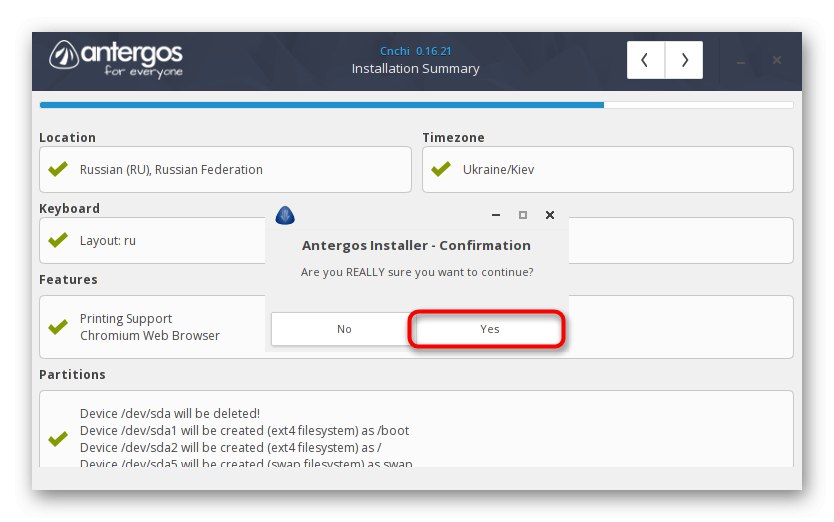Maximize the Confirmation dialog

(x=523, y=215)
